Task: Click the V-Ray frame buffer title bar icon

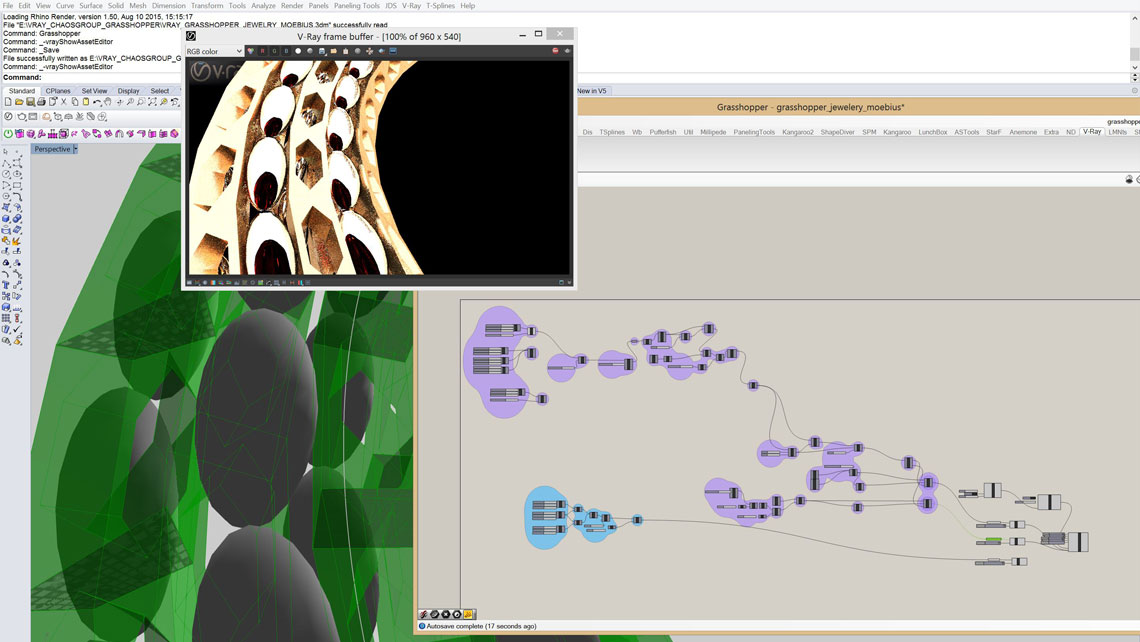Action: click(x=191, y=36)
